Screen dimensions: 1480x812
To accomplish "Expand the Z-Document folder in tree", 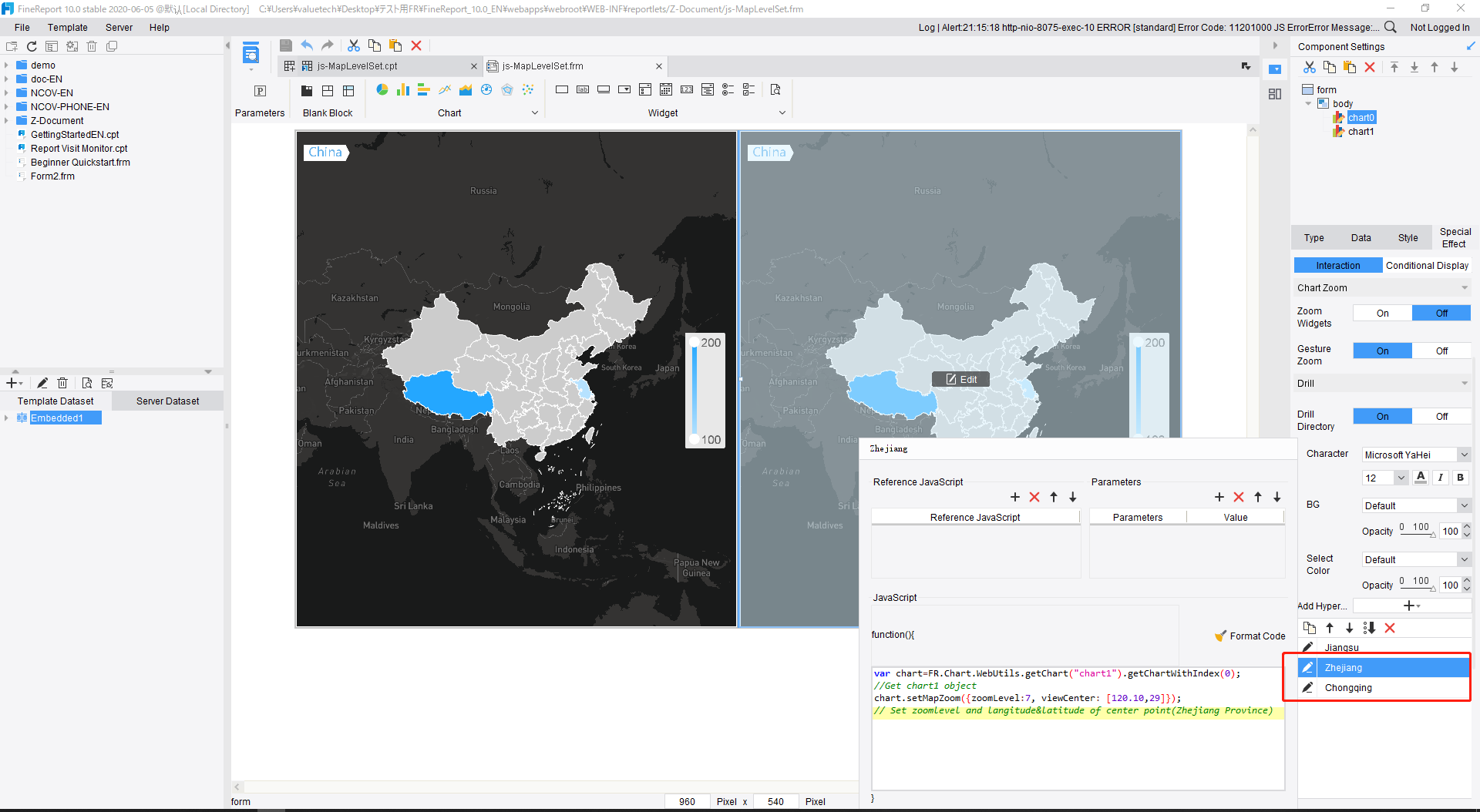I will [x=6, y=120].
